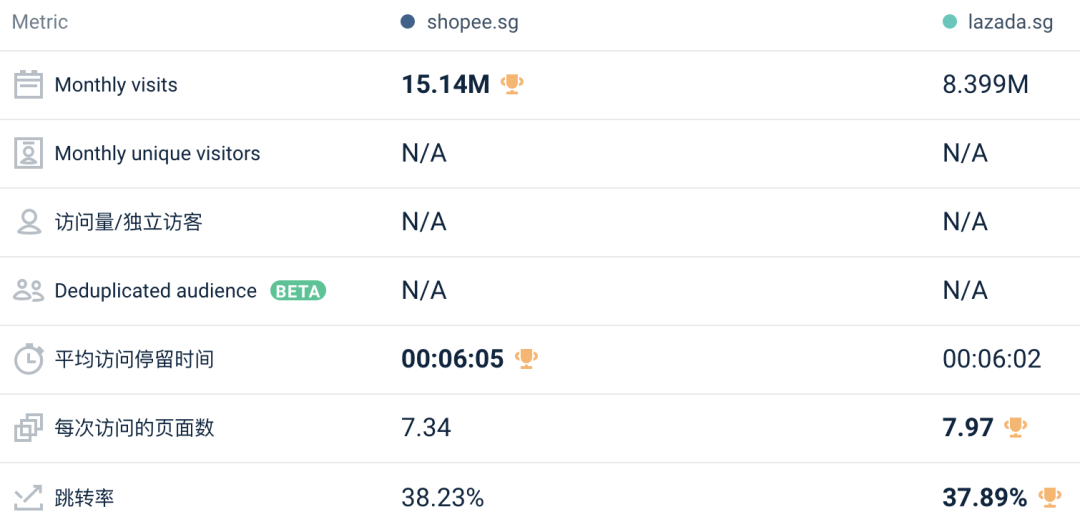Image resolution: width=1080 pixels, height=532 pixels.
Task: Click the trophy beside 37.89%
Action: 1050,496
